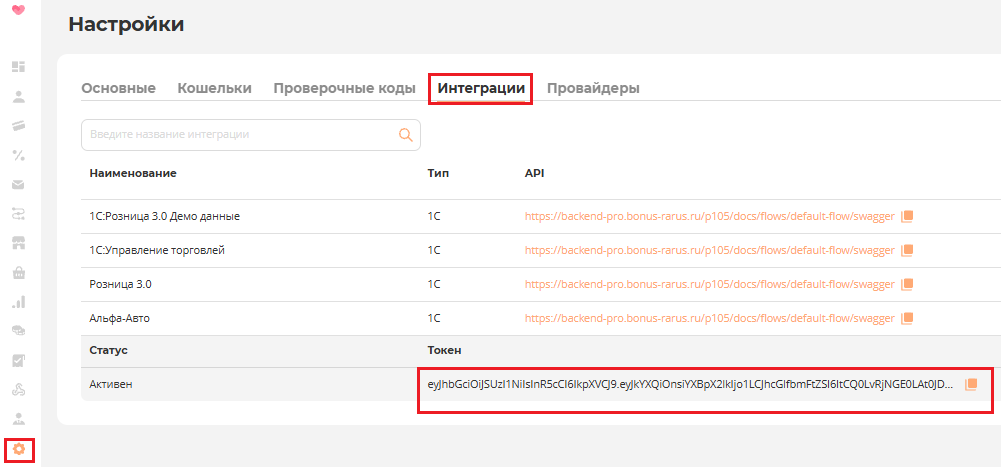Switch to the Кошельки tab

coord(214,88)
